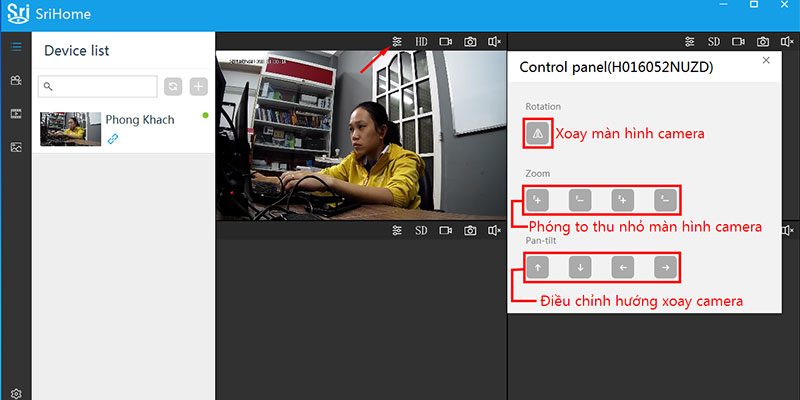The width and height of the screenshot is (800, 400).
Task: Start recording on the HD live feed
Action: (x=446, y=42)
